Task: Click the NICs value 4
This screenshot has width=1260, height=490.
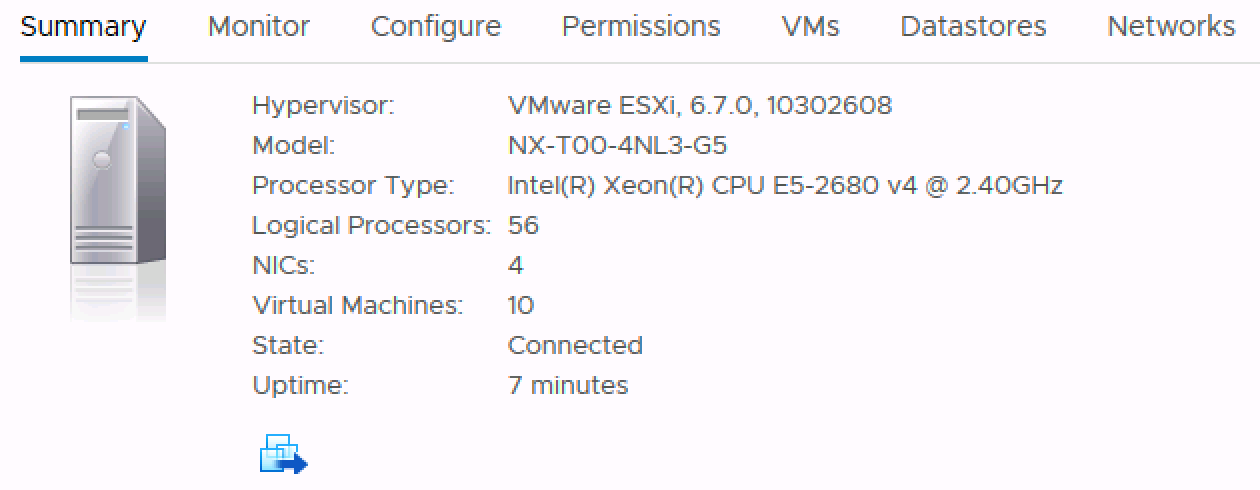Action: tap(516, 265)
